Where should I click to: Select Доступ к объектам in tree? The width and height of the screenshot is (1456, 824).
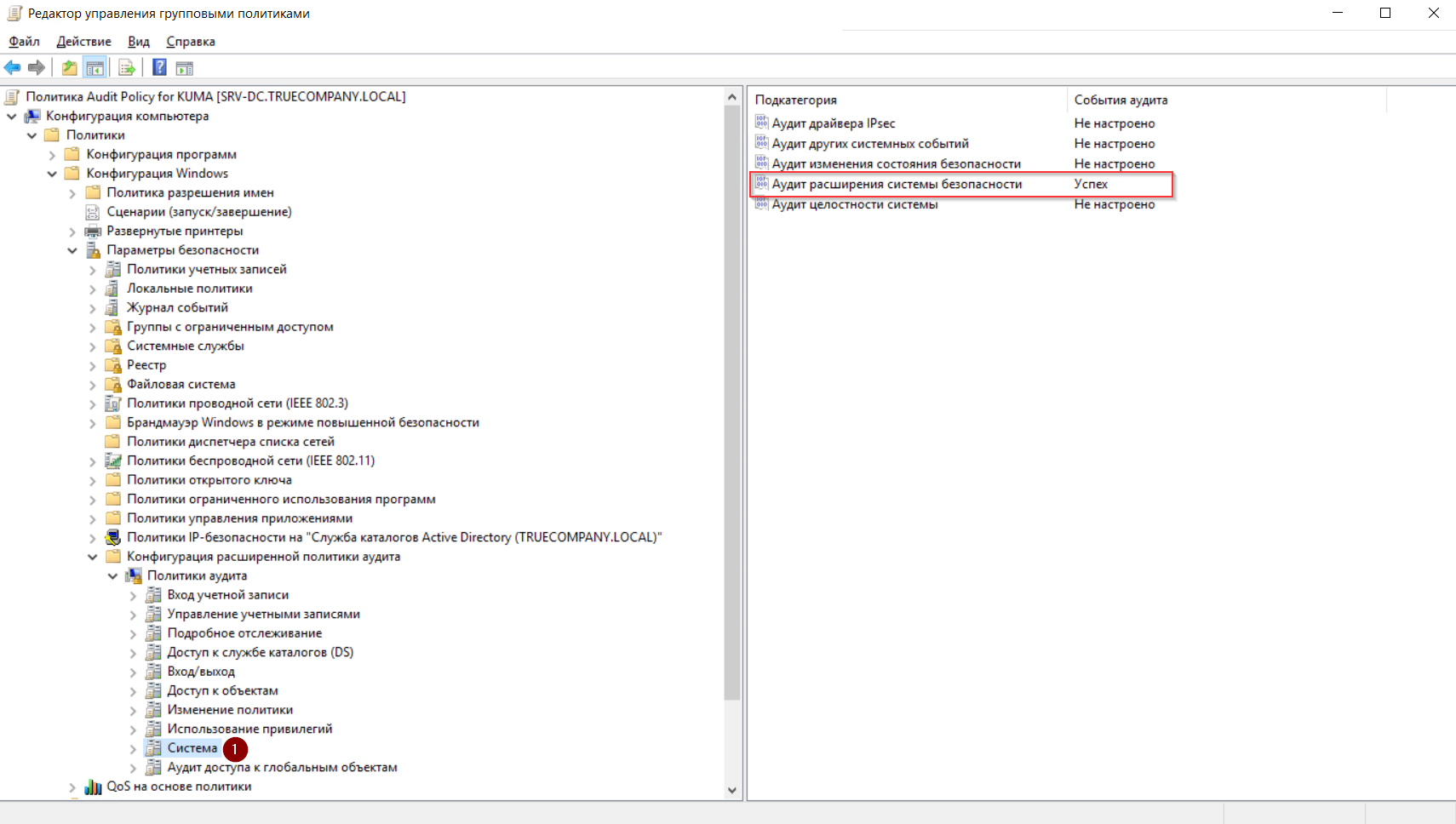[x=222, y=690]
